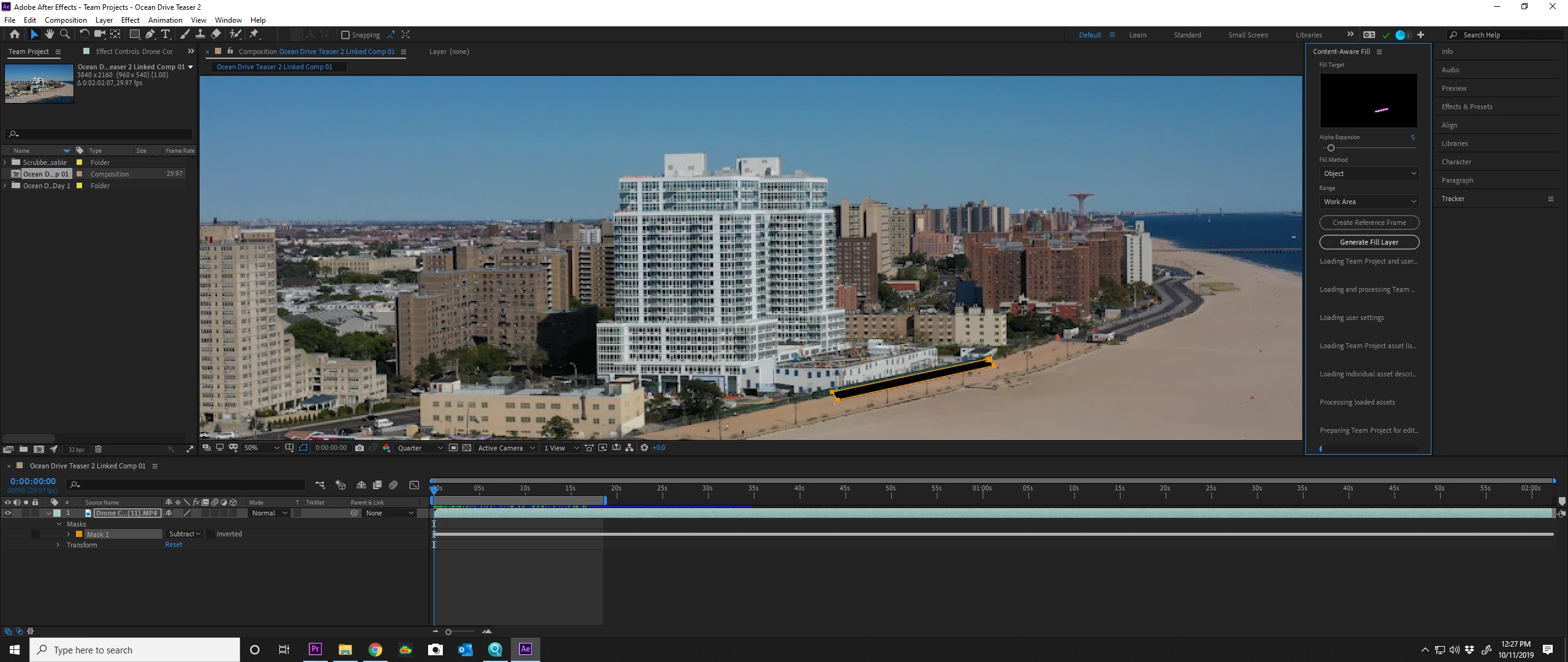Click the Generate Fill Layer button
The height and width of the screenshot is (662, 1568).
tap(1369, 242)
